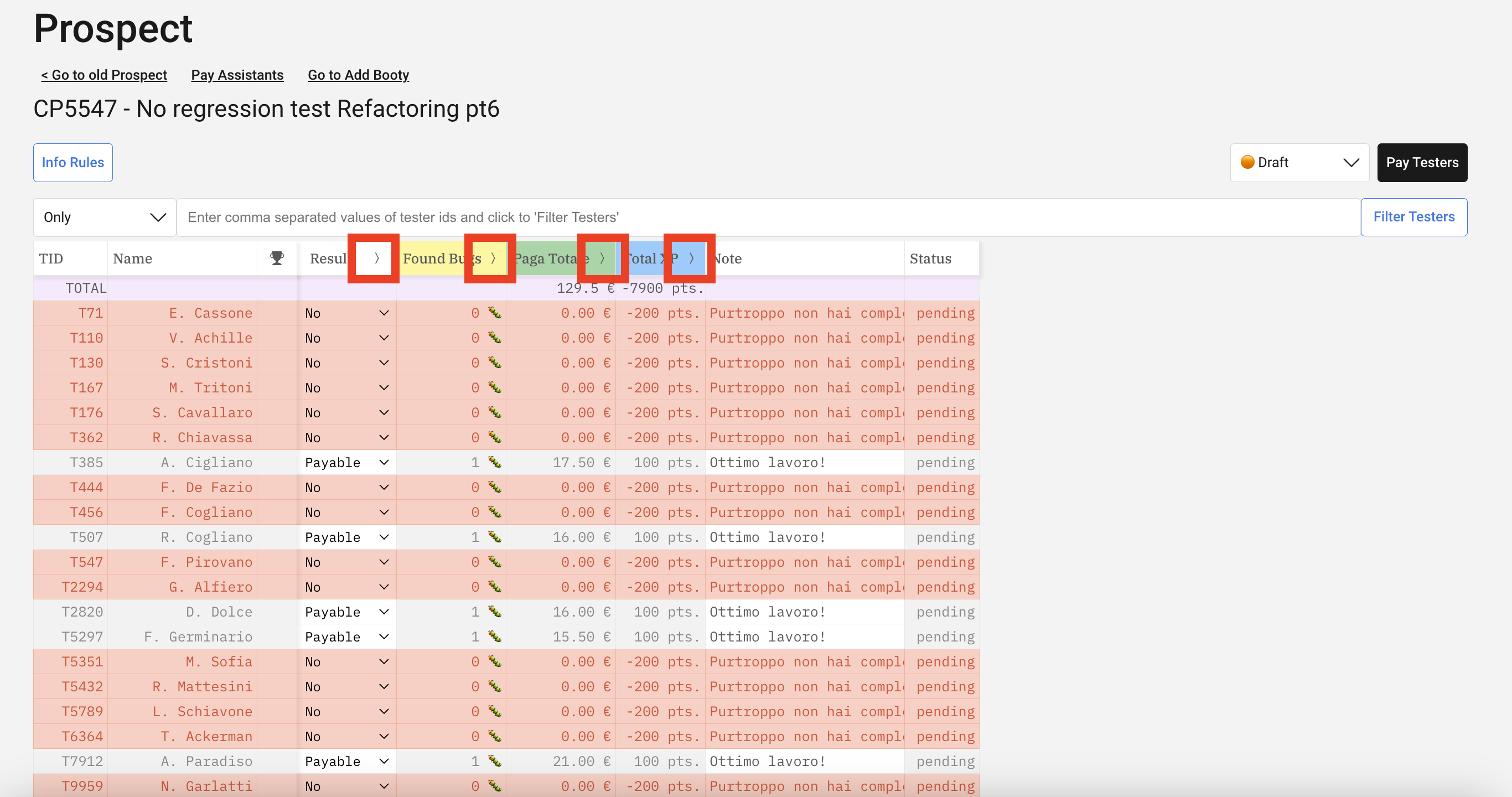Open result dropdown for A. Paradiso
The image size is (1512, 797).
tap(346, 761)
